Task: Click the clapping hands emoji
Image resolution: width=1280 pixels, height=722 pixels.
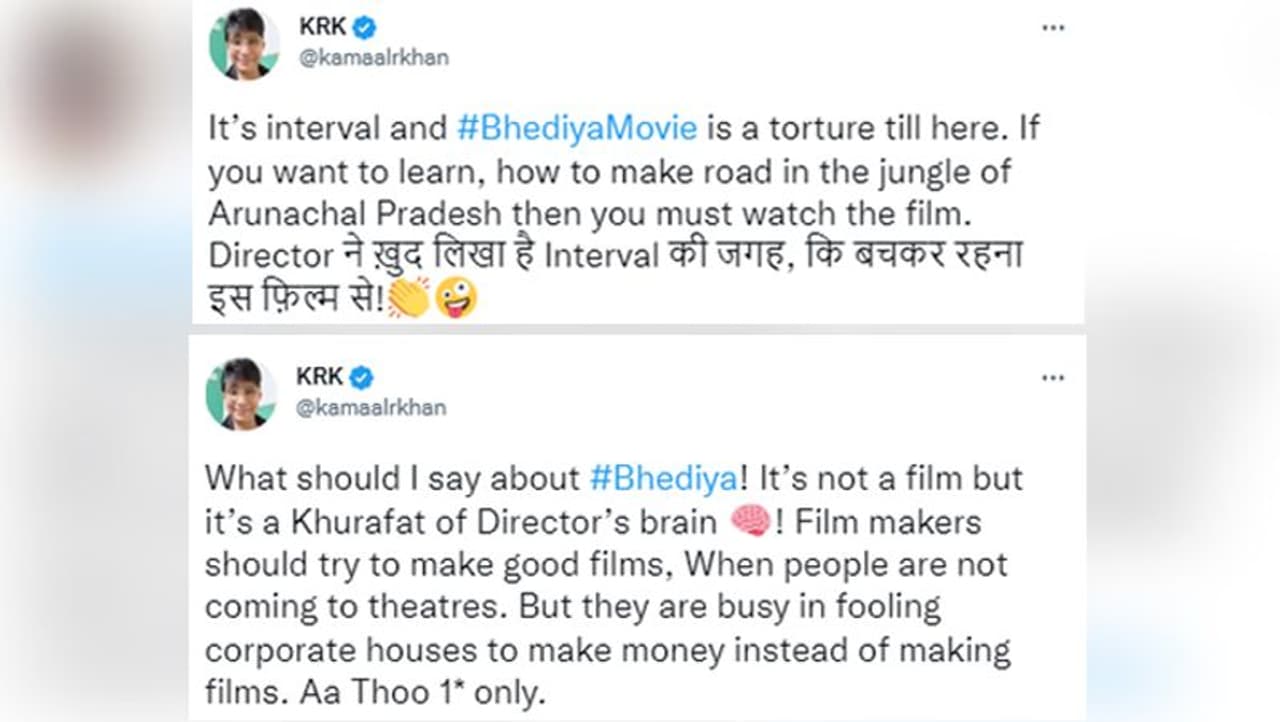Action: pyautogui.click(x=408, y=298)
